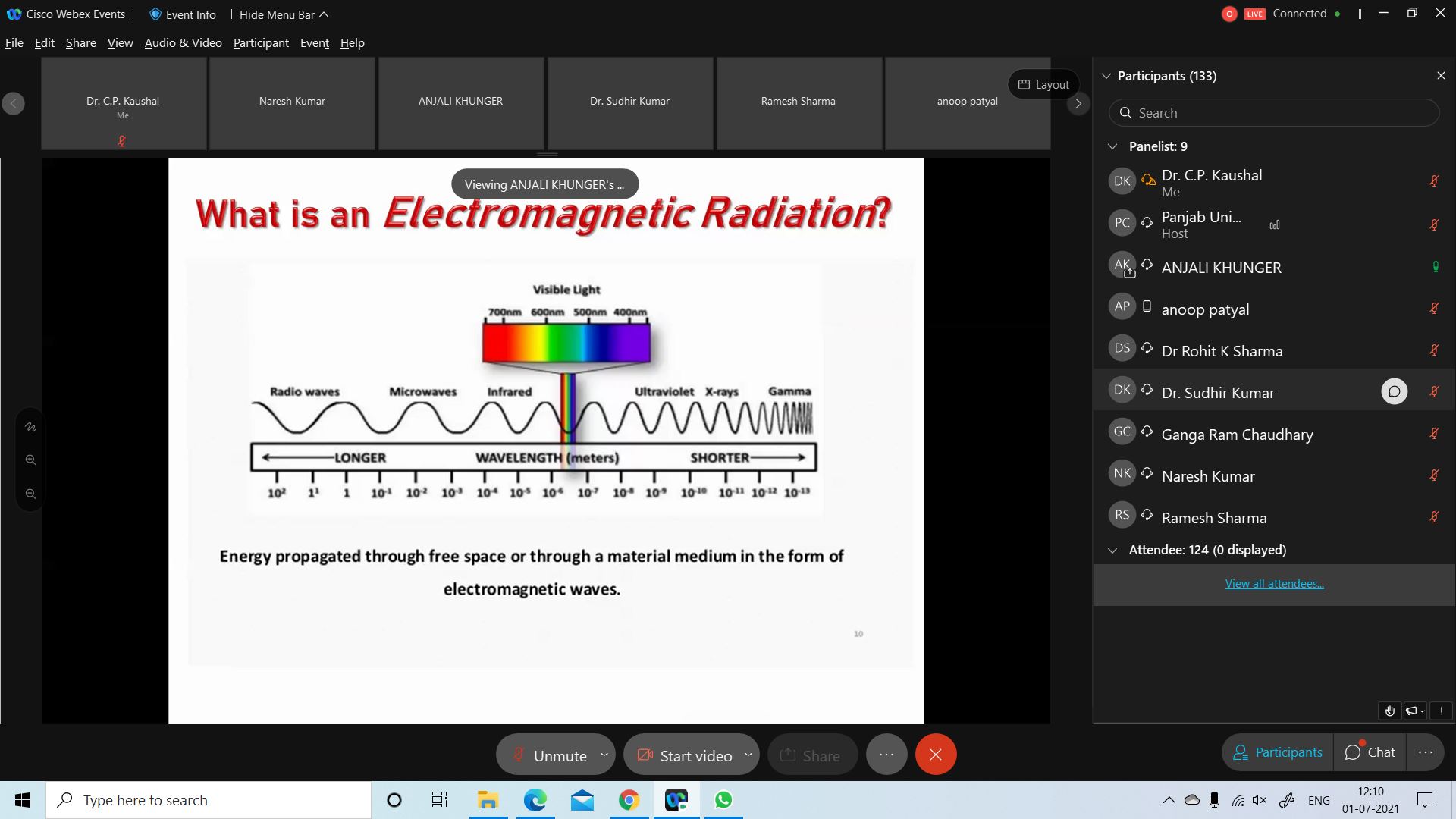Open Microsoft Edge from taskbar
Image resolution: width=1456 pixels, height=819 pixels.
pyautogui.click(x=535, y=800)
